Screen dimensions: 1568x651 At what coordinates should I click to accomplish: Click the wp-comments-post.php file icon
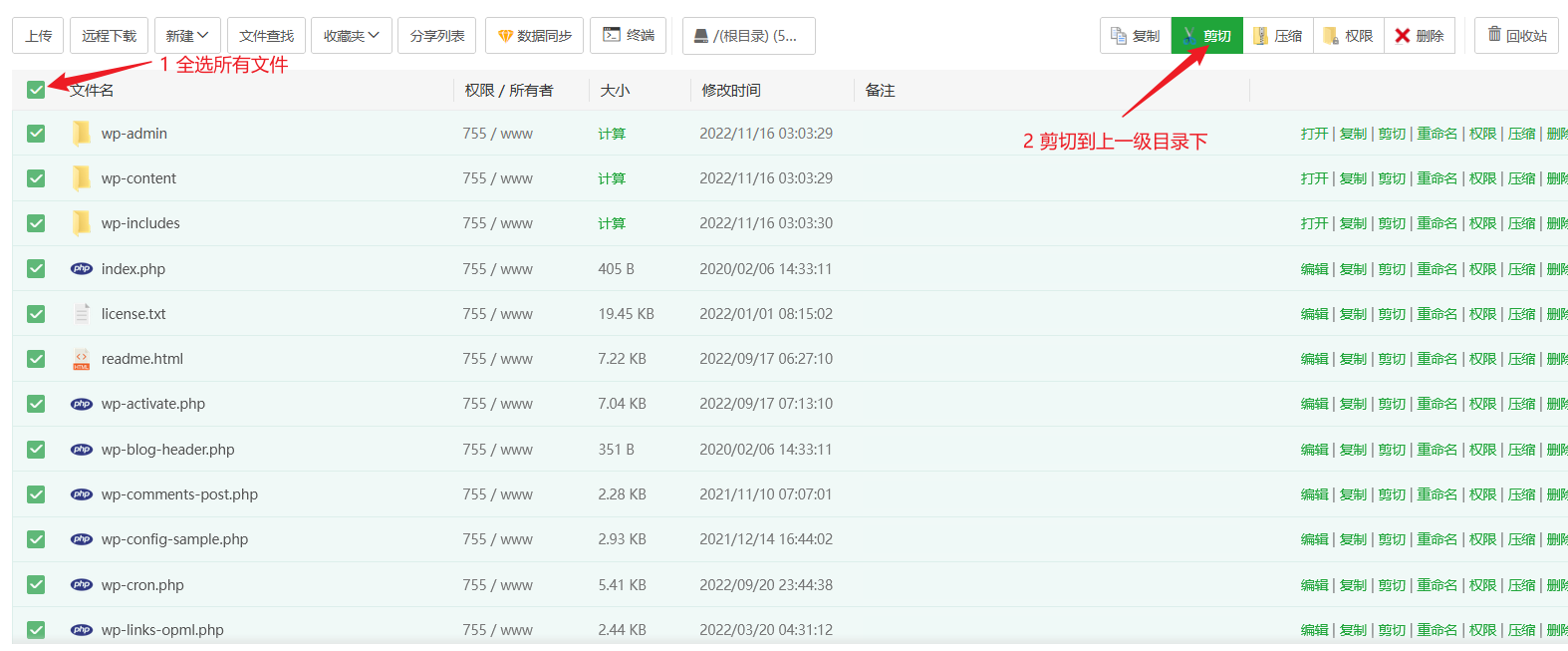coord(82,494)
